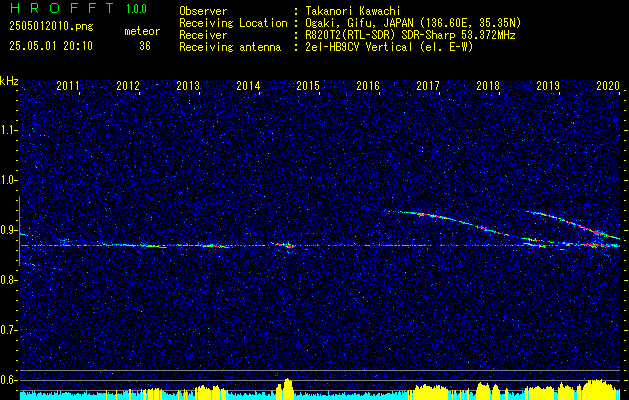Screen dimensions: 629x400
Task: Click the meteor count 36
Action: [x=145, y=46]
